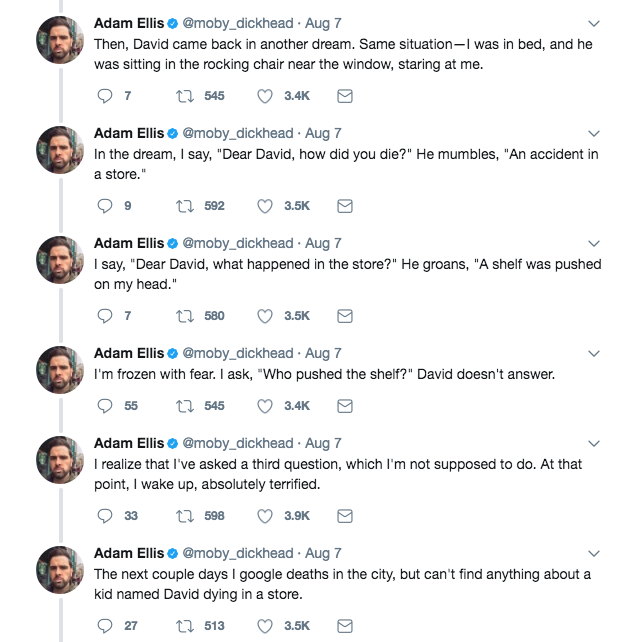Like the "A shelf was pushed" tweet
Screen dimensions: 636x642
click(265, 316)
